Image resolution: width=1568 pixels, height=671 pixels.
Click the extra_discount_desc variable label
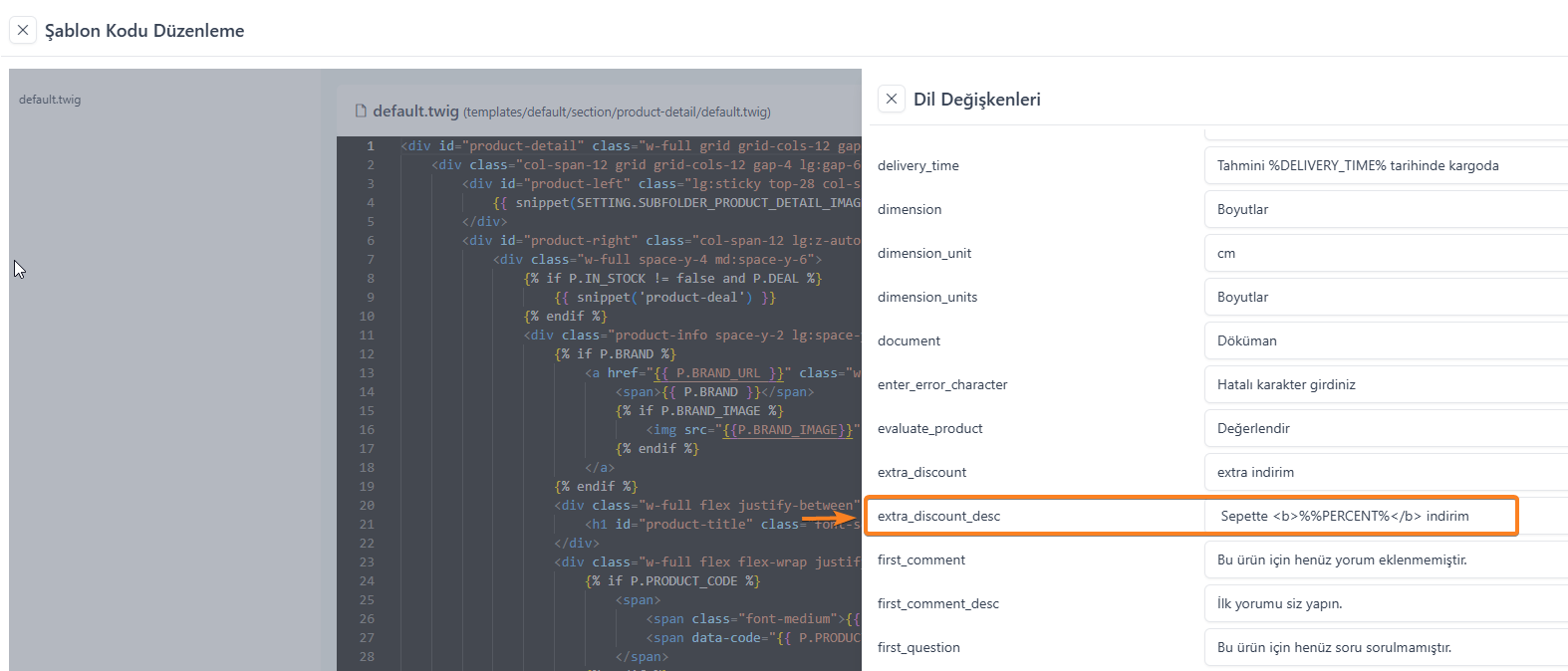[x=938, y=516]
